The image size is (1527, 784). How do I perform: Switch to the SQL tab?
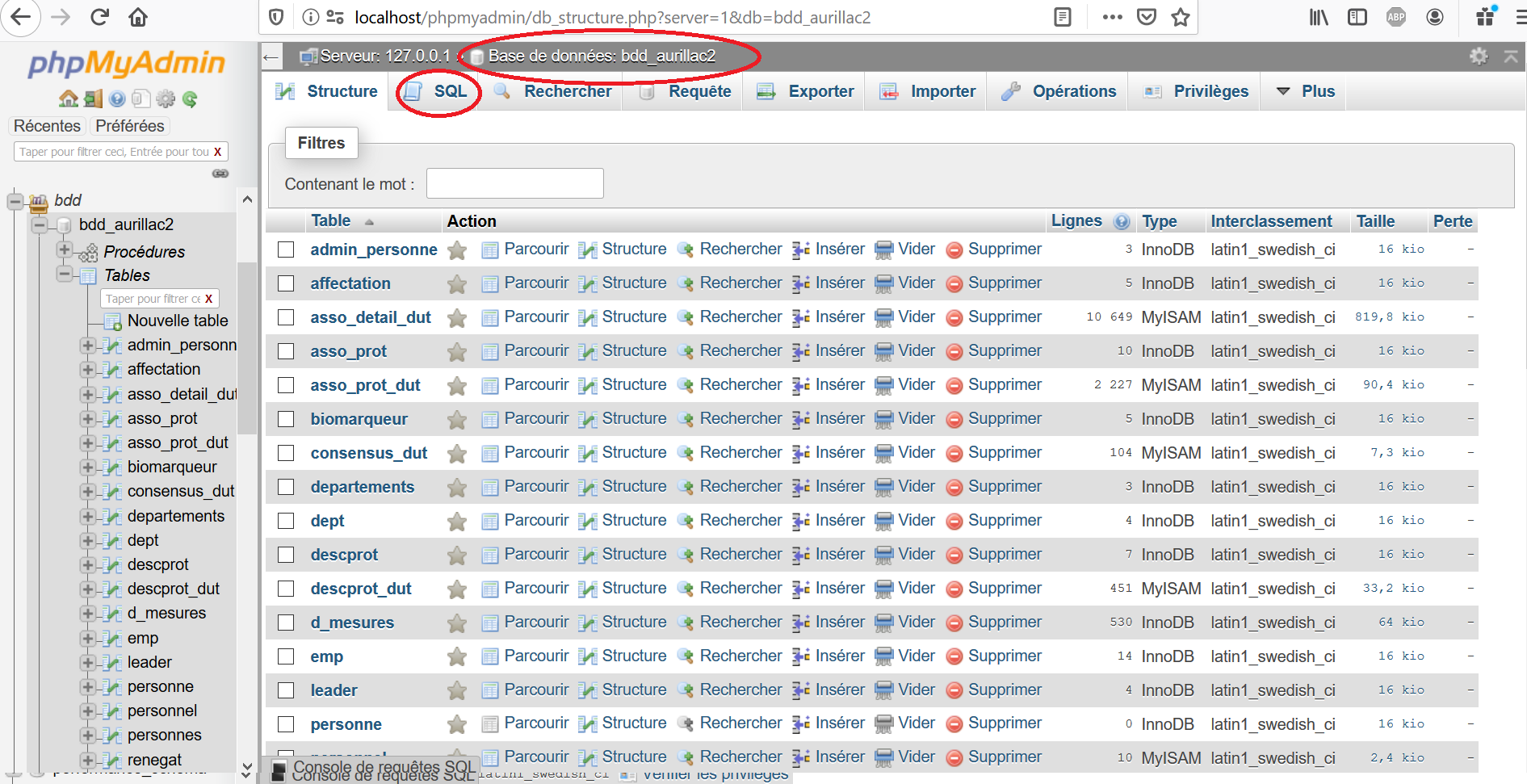click(437, 91)
